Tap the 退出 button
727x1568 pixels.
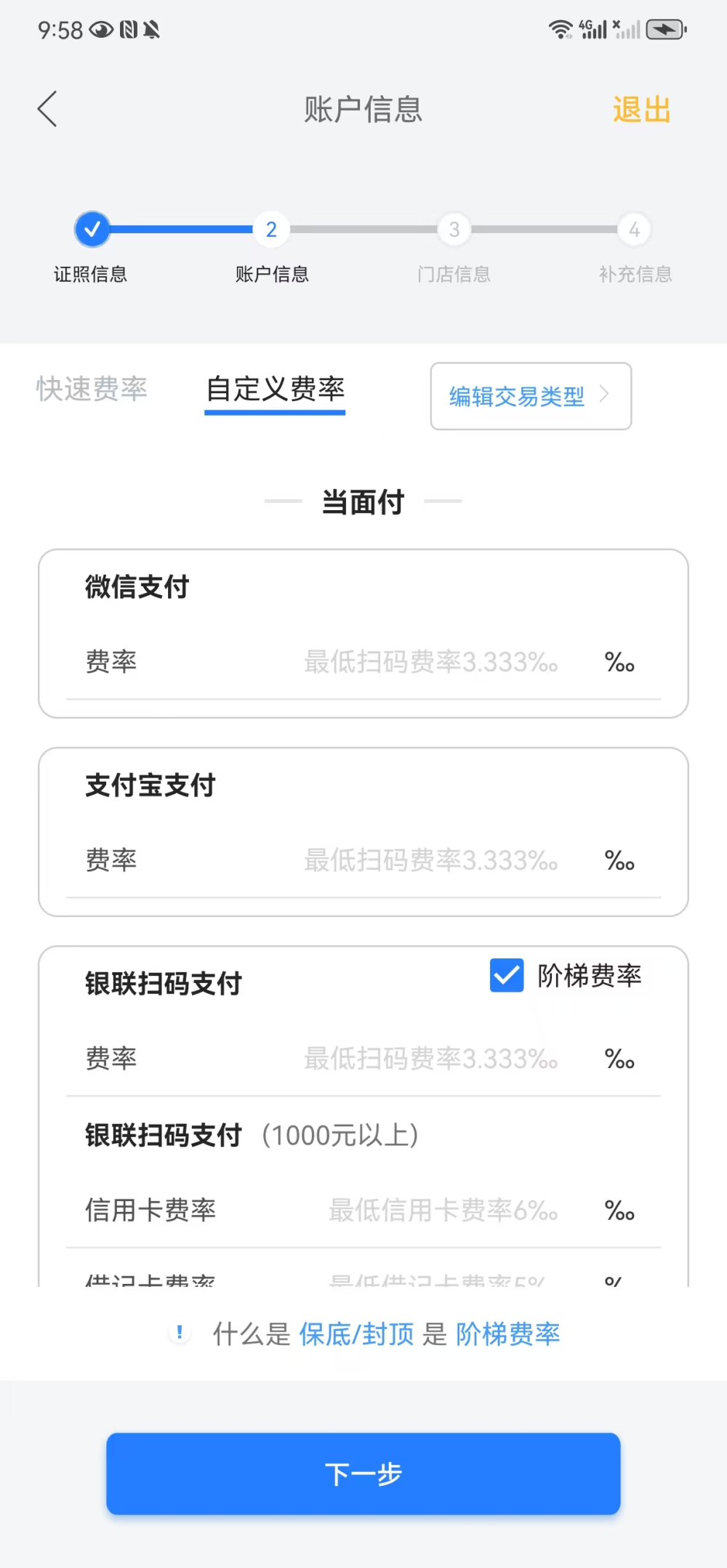click(641, 110)
